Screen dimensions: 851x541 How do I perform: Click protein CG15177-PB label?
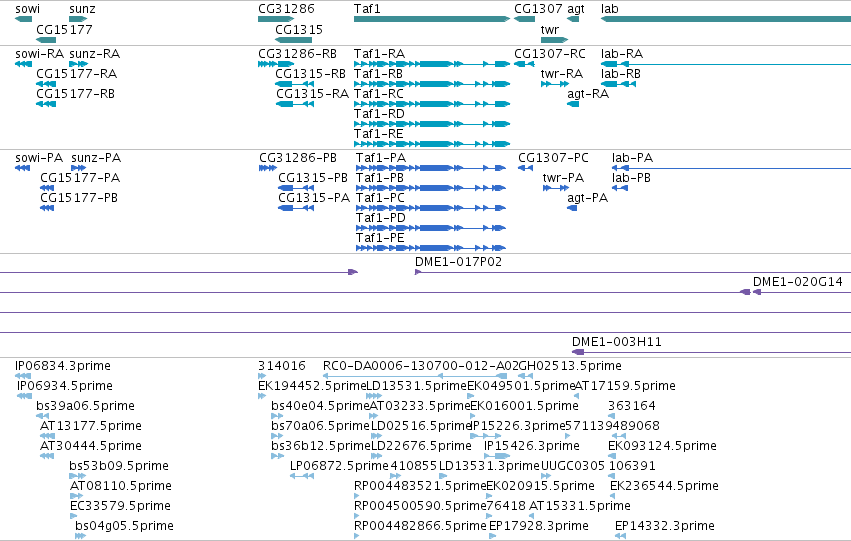(x=79, y=198)
